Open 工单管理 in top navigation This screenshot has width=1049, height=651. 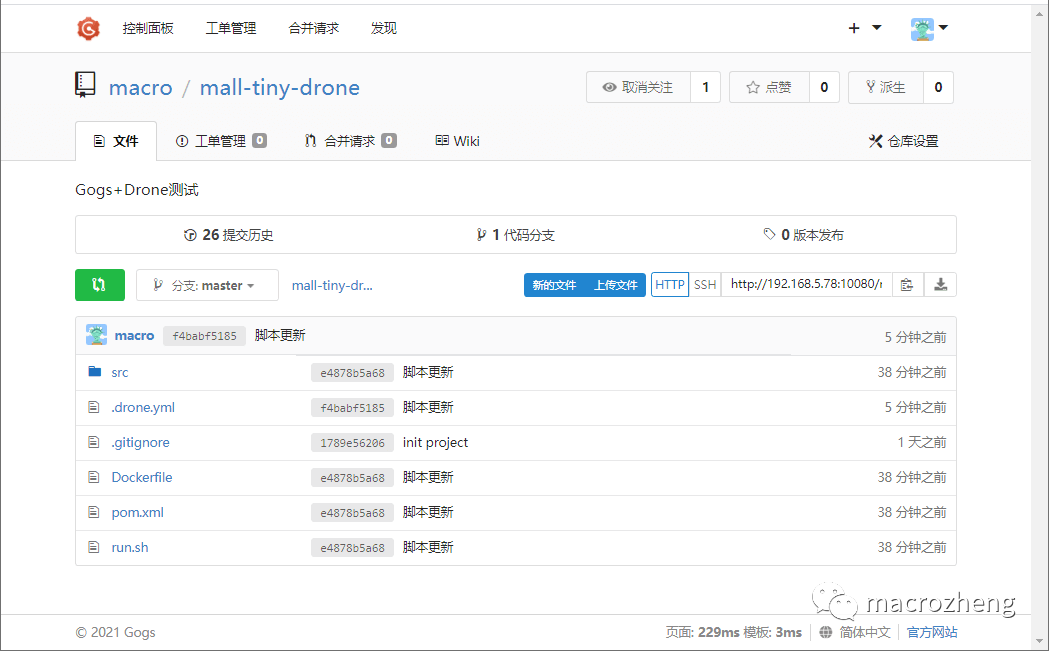coord(231,28)
